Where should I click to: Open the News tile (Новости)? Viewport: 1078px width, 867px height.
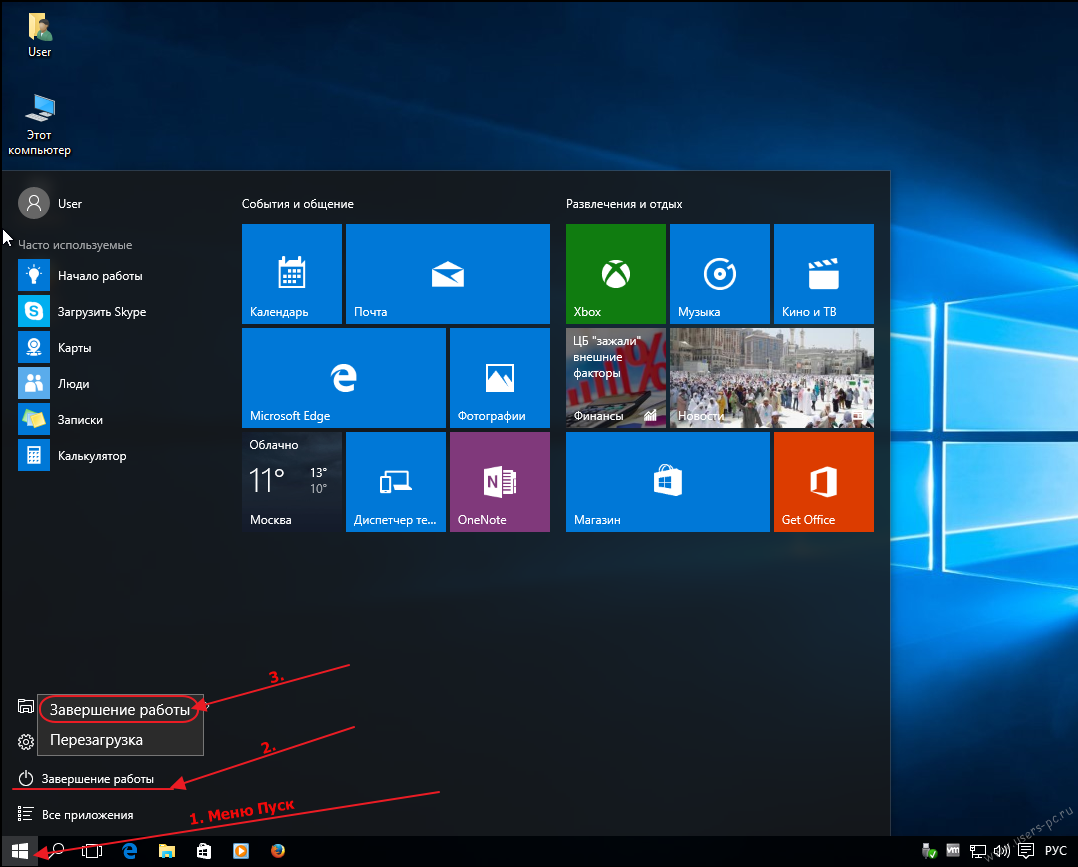[x=772, y=377]
